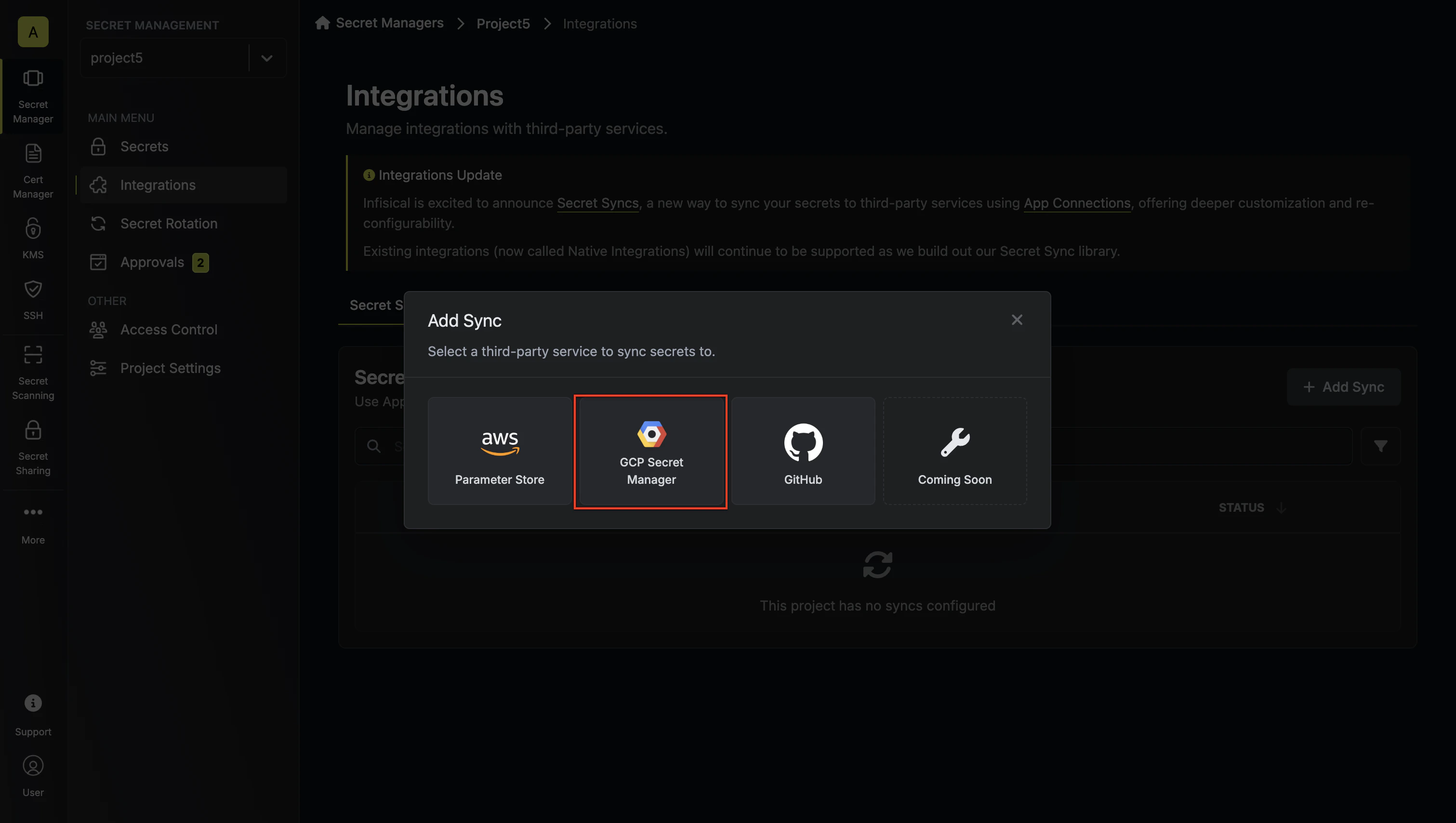Open Secret Sharing in the left rail
Screen dimensions: 1456x823
click(x=33, y=448)
